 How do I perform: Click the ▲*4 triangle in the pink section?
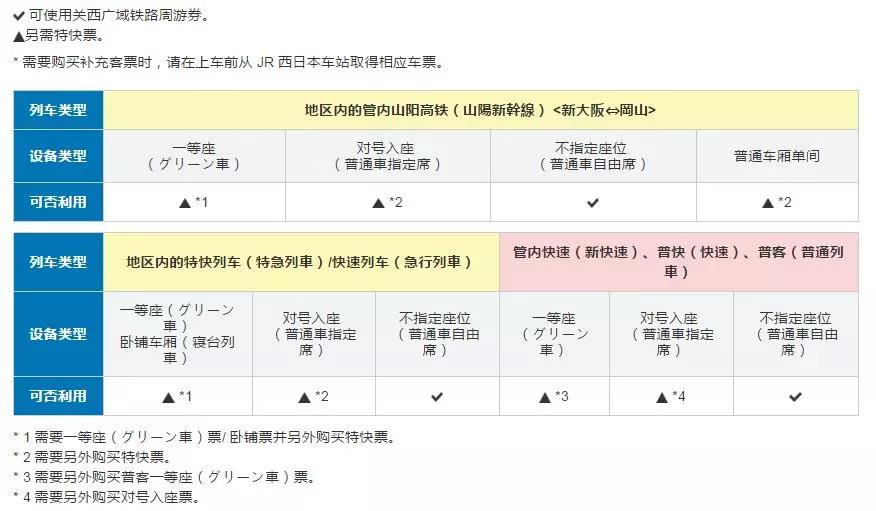[x=662, y=398]
